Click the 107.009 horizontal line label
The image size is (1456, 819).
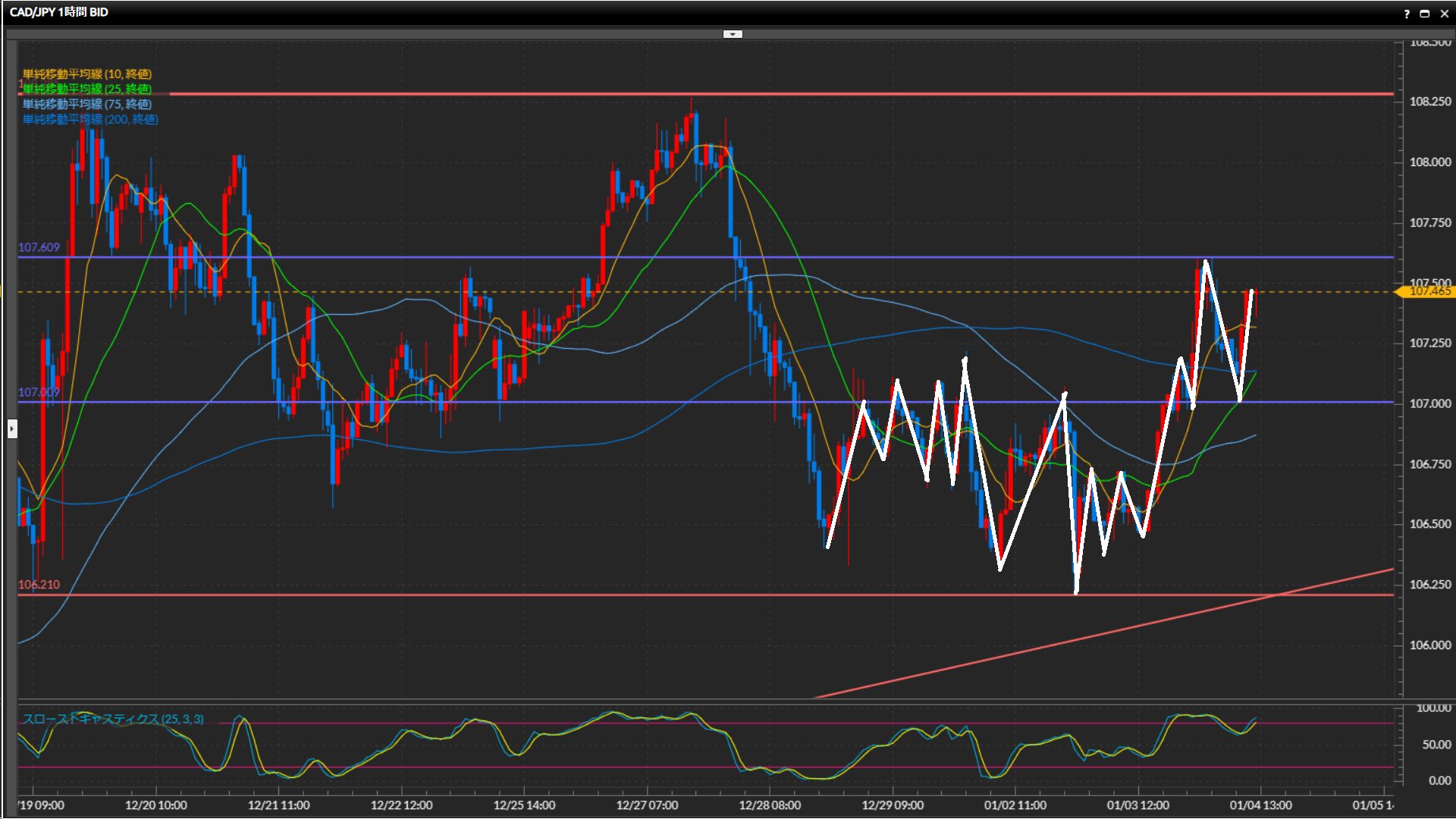(39, 392)
